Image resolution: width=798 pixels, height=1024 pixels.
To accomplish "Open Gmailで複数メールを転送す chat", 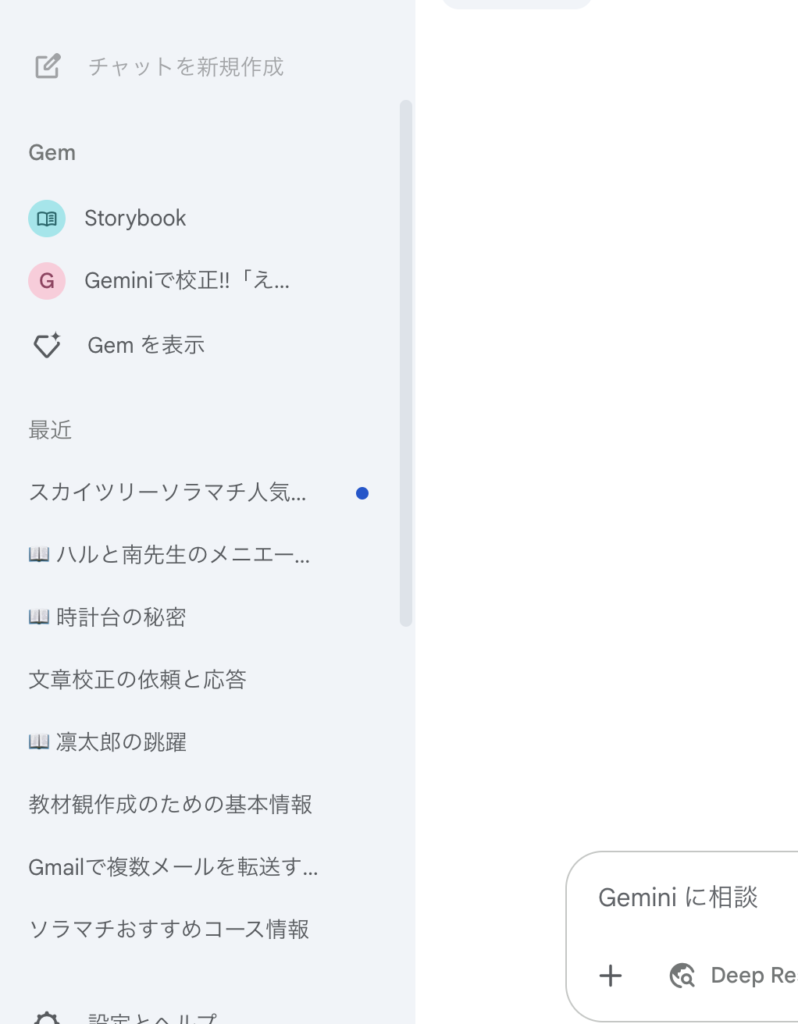I will [x=173, y=867].
